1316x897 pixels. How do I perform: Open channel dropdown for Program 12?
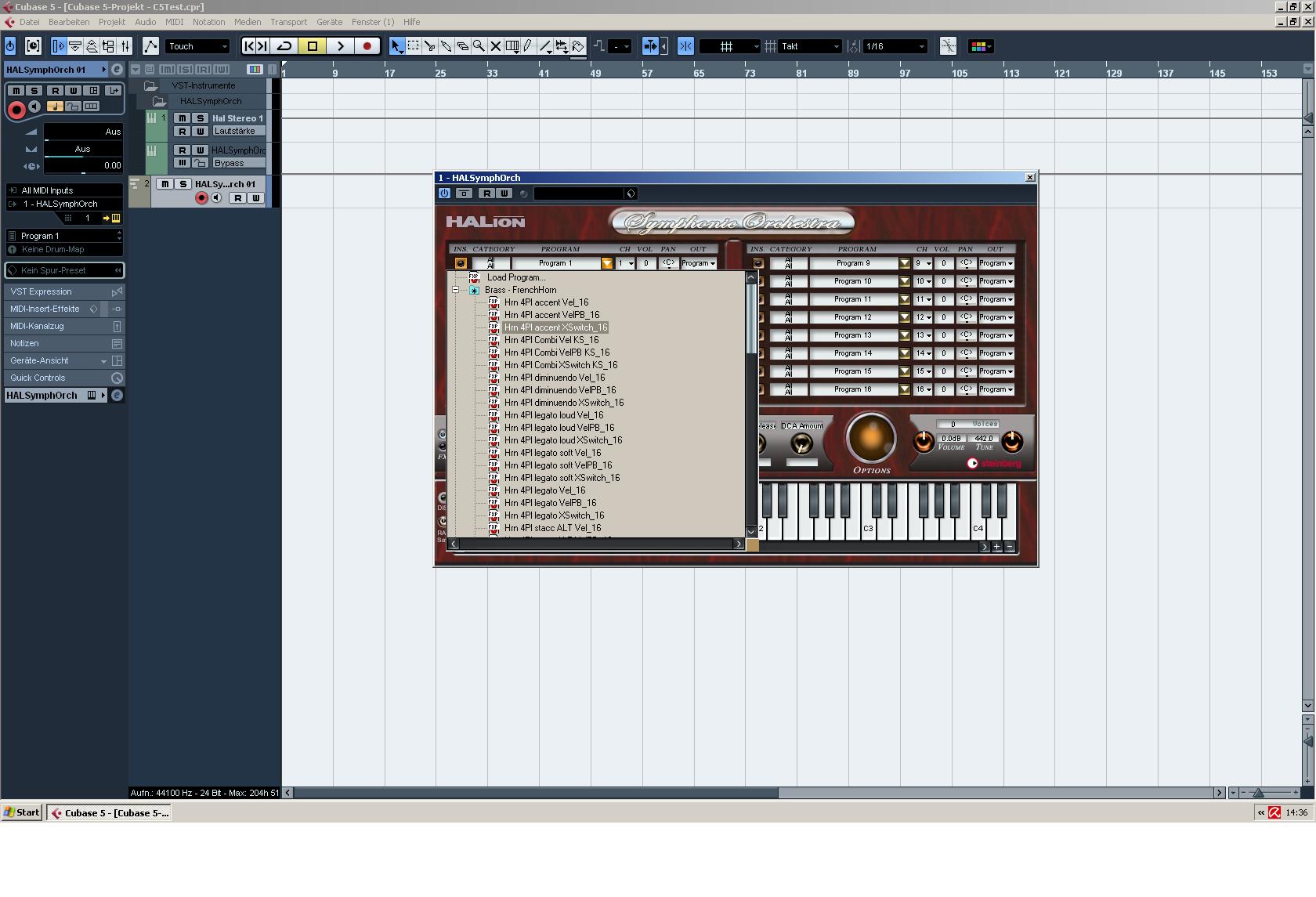pos(923,317)
